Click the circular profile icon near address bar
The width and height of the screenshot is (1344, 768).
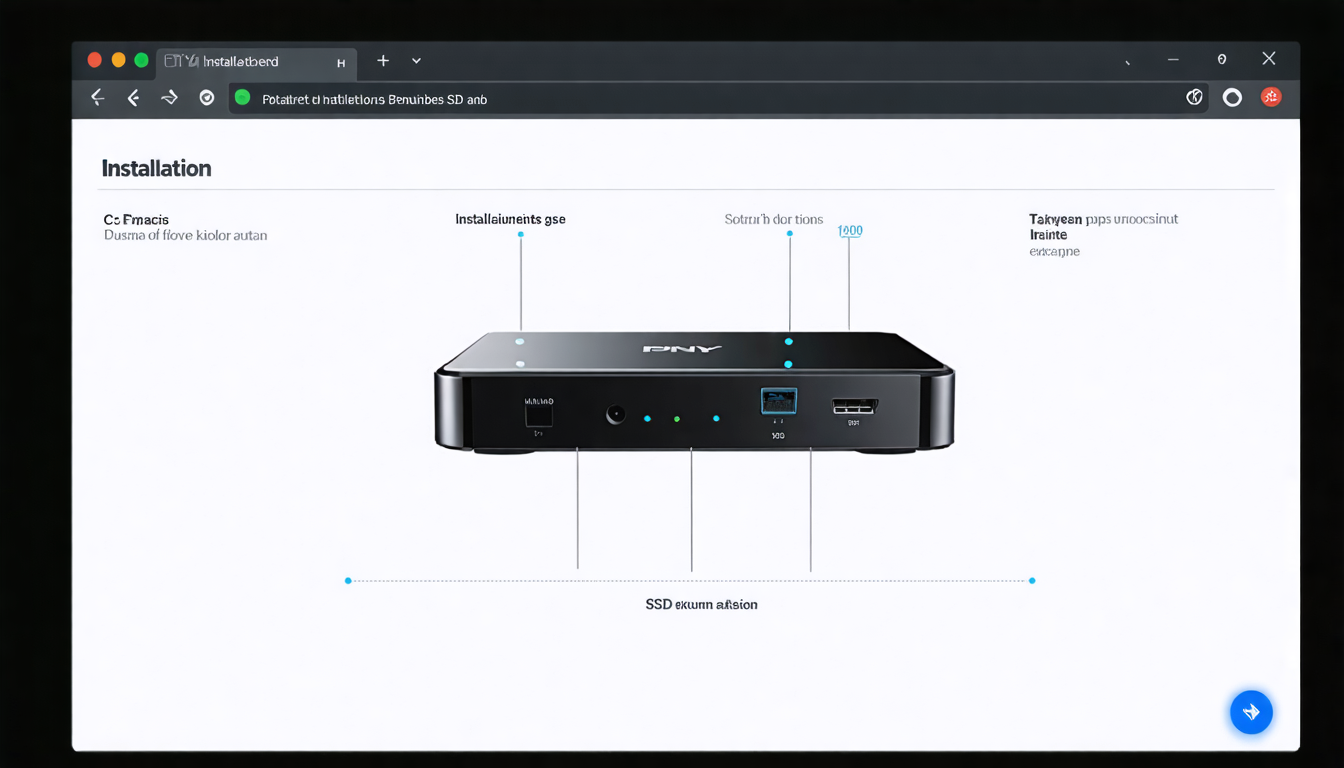[1232, 97]
